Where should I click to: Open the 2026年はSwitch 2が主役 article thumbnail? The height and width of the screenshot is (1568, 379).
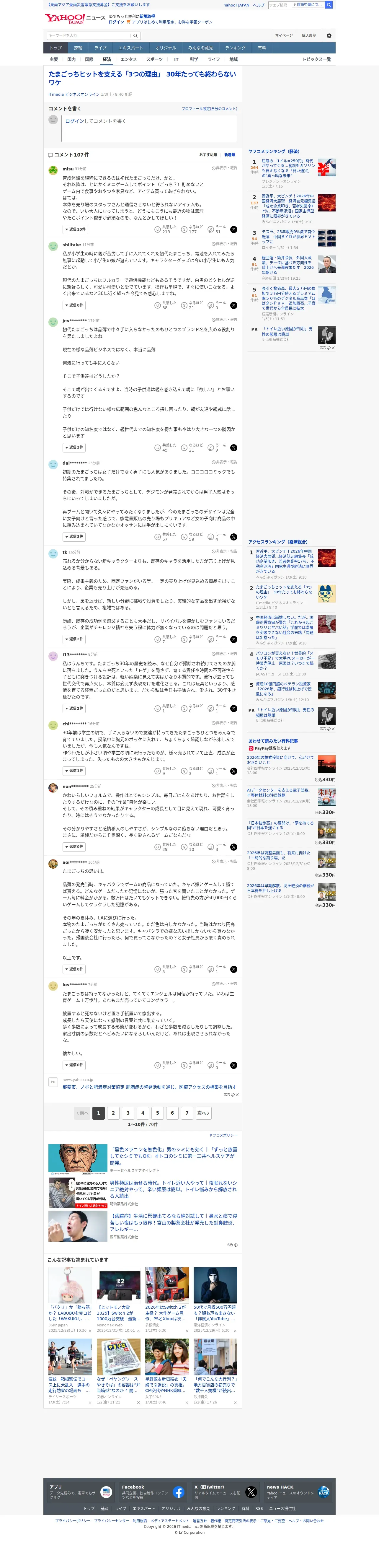click(167, 1286)
